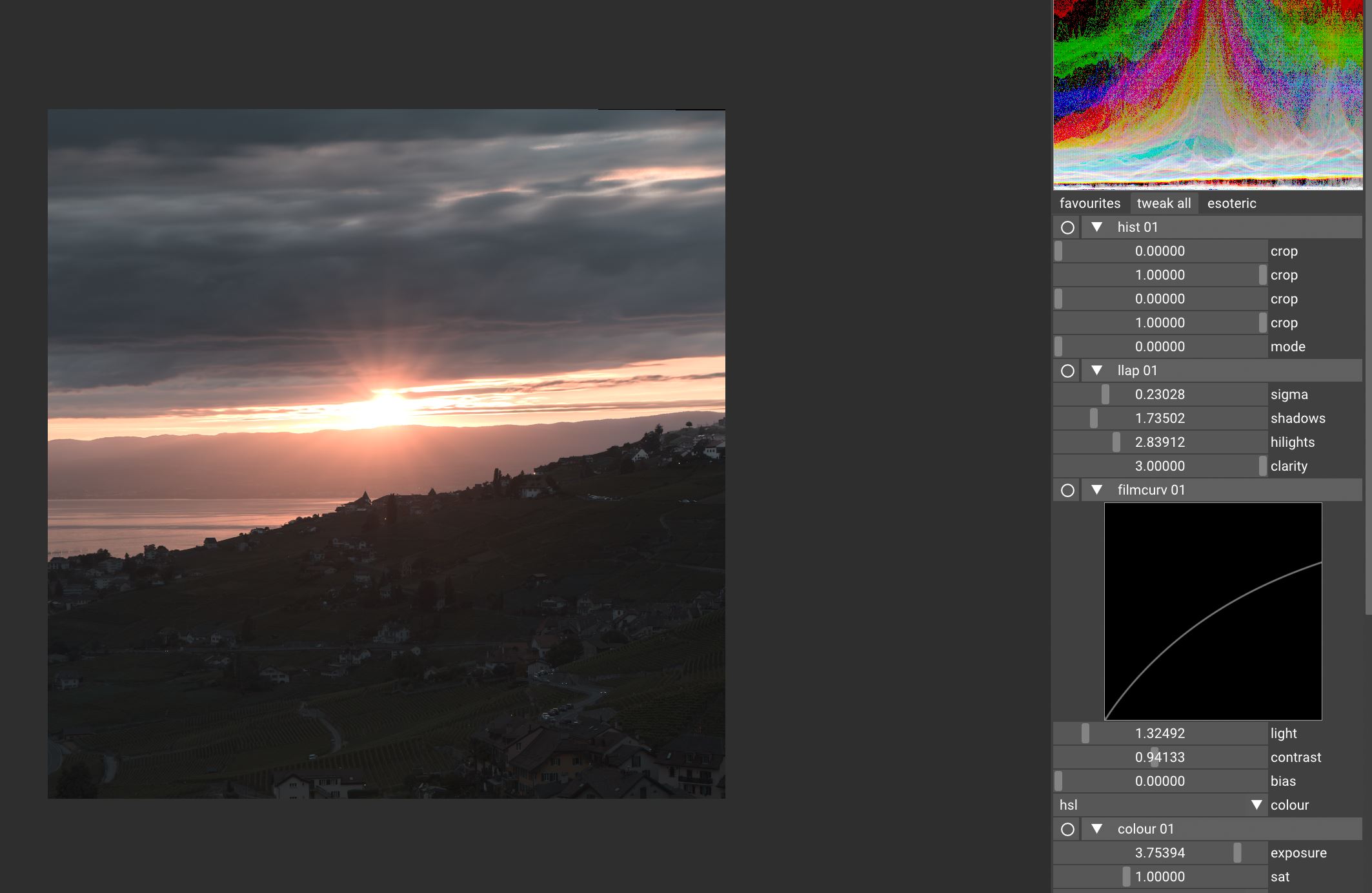Toggle the hist 01 module circle

tap(1067, 227)
